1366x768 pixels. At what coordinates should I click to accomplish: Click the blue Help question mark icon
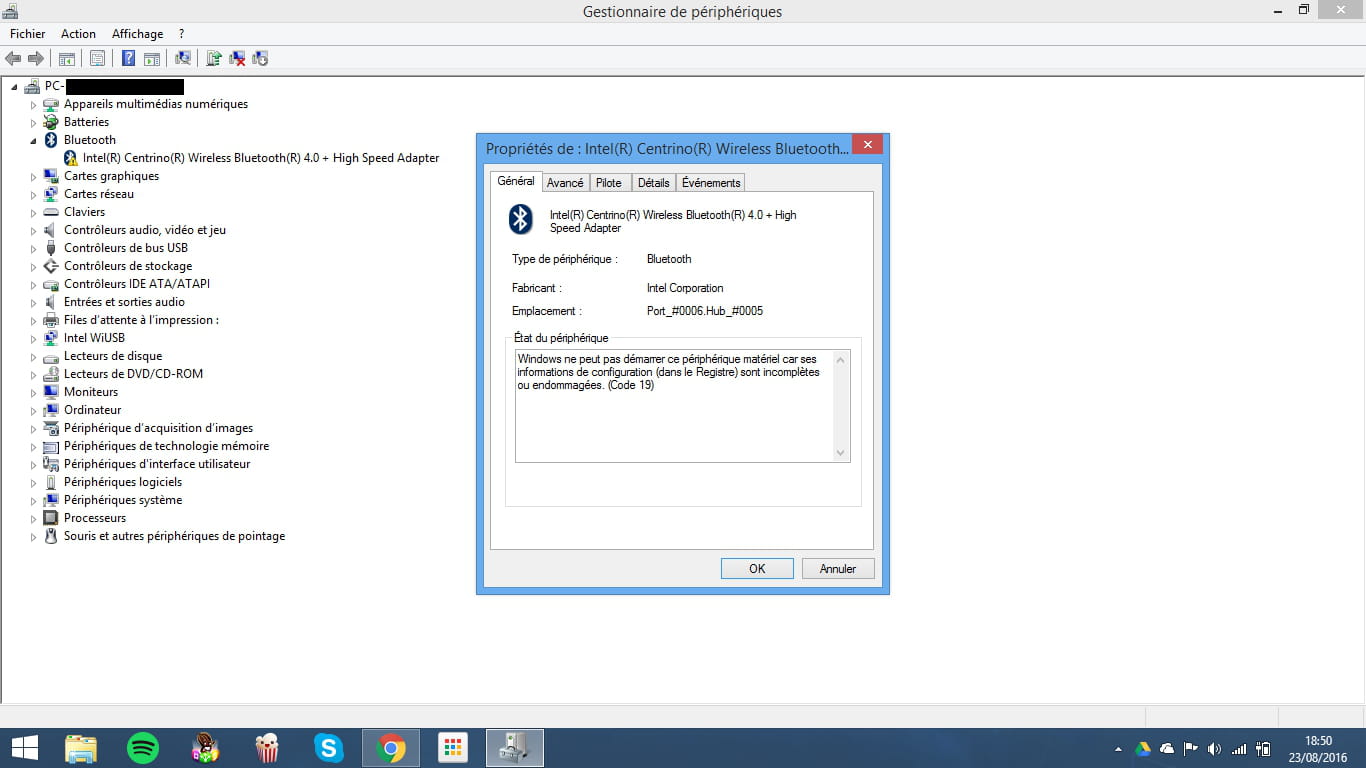coord(128,59)
